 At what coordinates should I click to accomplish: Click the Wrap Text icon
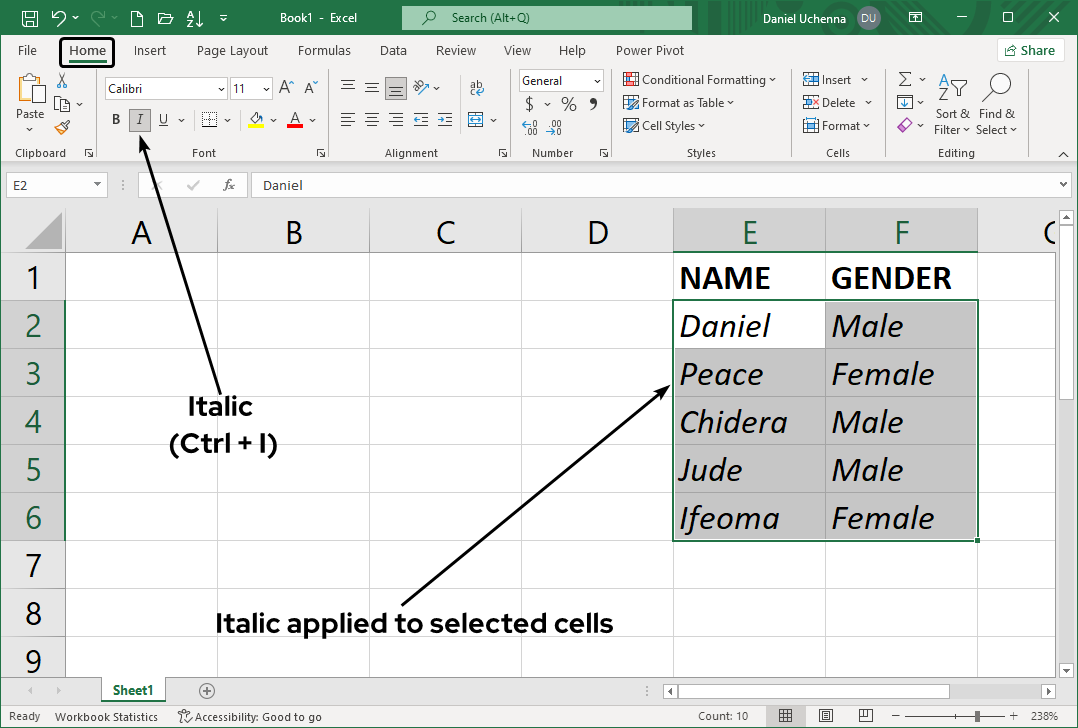[477, 88]
